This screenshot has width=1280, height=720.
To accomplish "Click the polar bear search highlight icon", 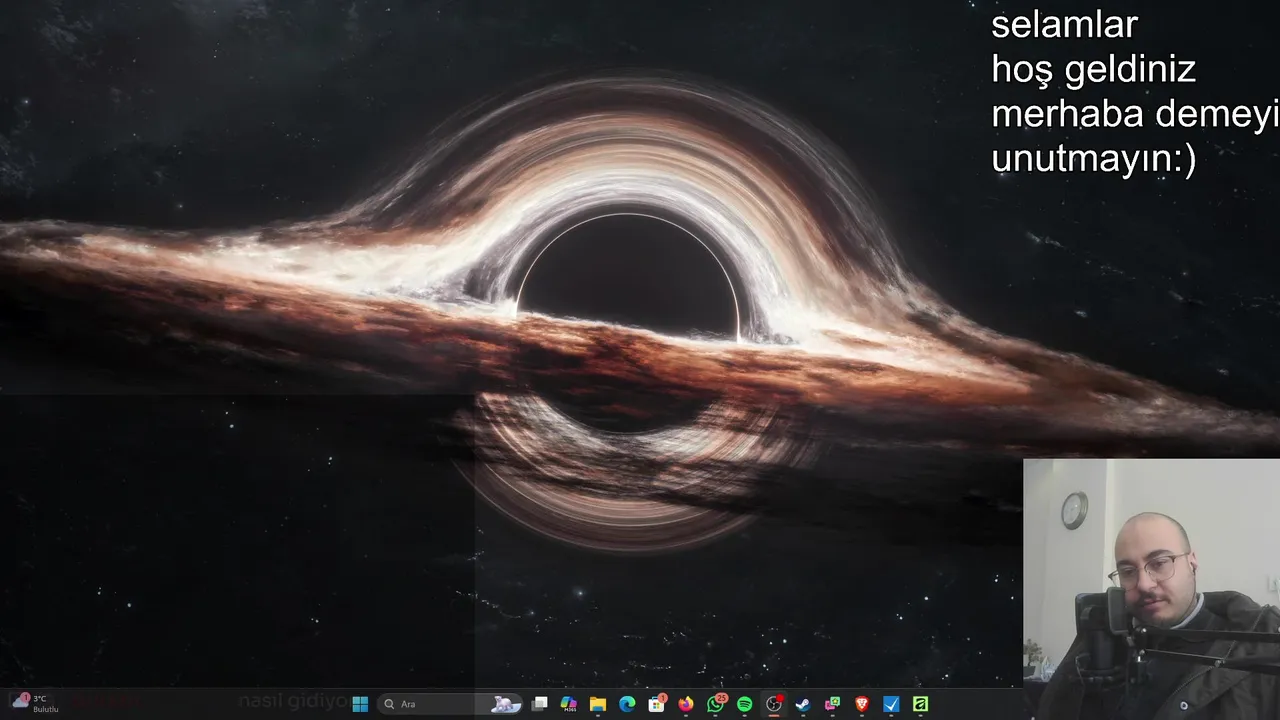I will [x=507, y=704].
